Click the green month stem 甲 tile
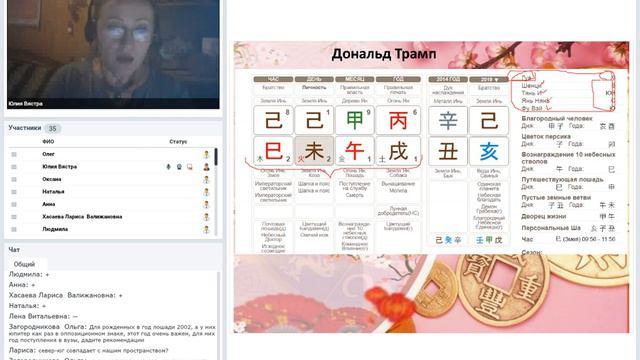This screenshot has height=360, width=640. (x=354, y=120)
